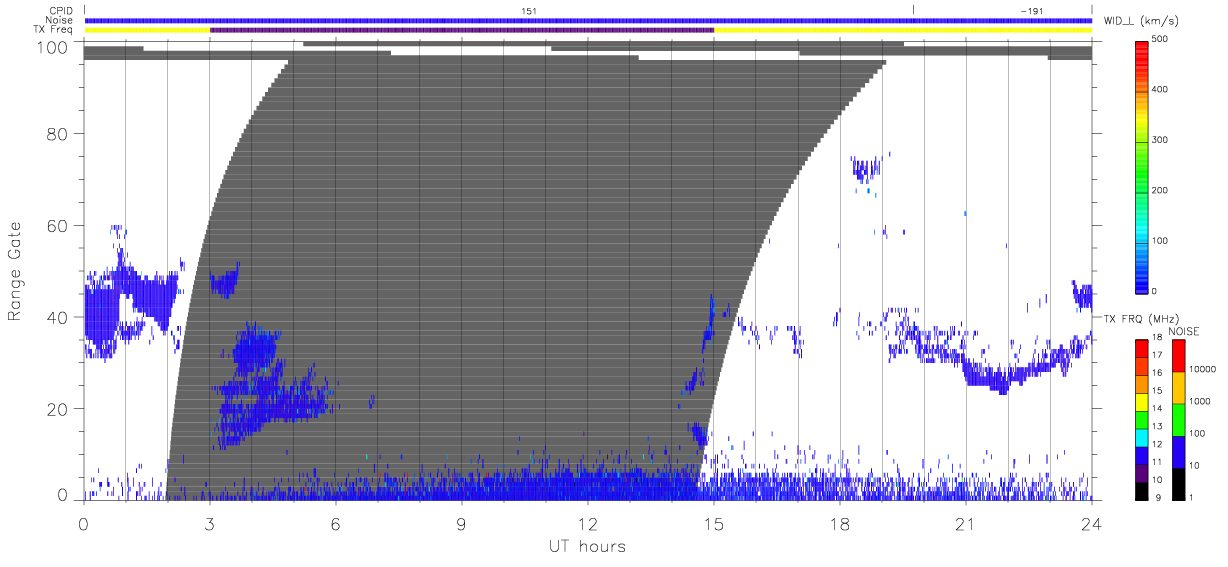Click the Range Gate axis title
The width and height of the screenshot is (1228, 567).
(15, 271)
